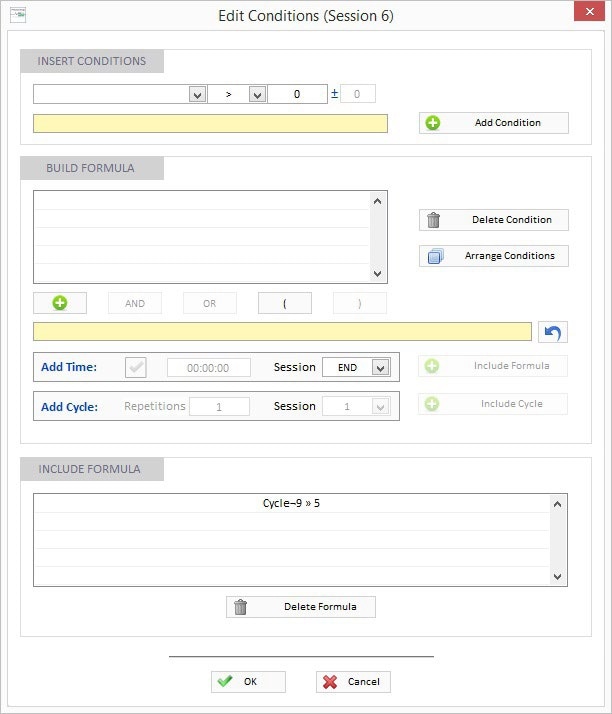
Task: Cancel the dialog with red X button
Action: [353, 681]
